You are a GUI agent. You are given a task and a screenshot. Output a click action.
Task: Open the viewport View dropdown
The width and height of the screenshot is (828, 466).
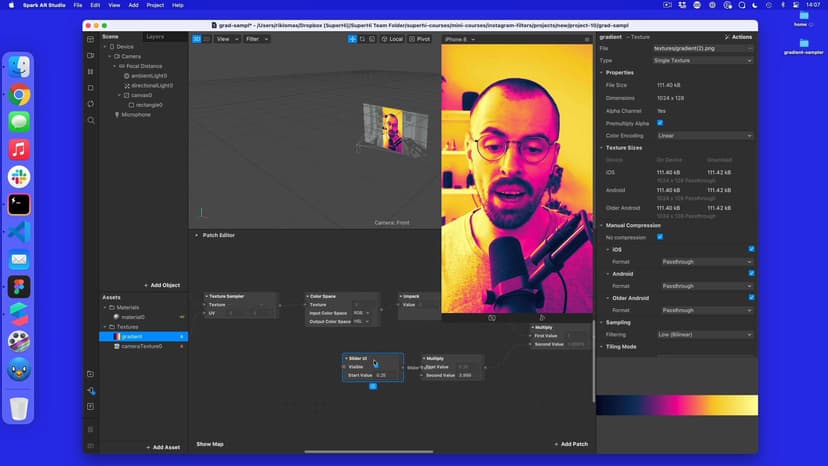227,39
